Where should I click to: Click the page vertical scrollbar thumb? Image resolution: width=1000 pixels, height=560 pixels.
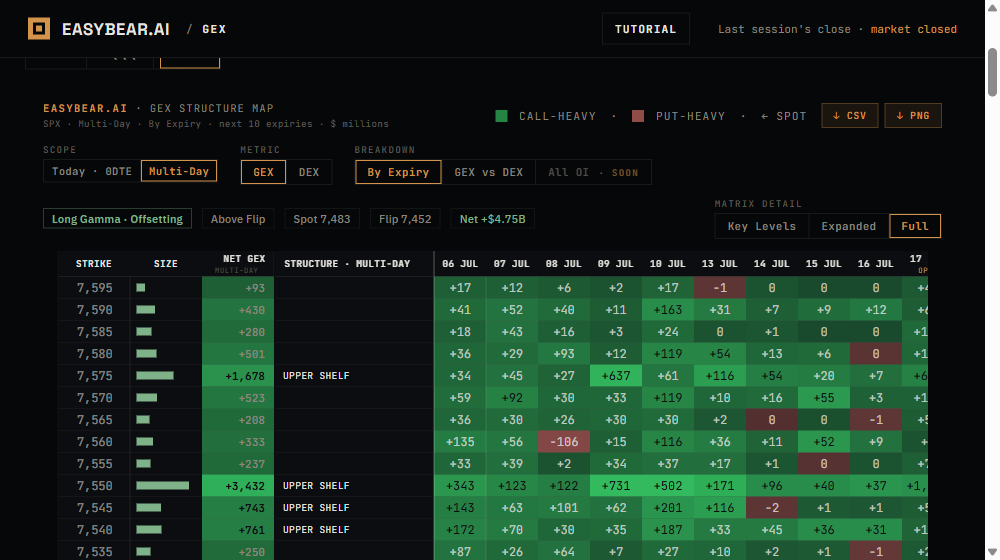pyautogui.click(x=992, y=71)
